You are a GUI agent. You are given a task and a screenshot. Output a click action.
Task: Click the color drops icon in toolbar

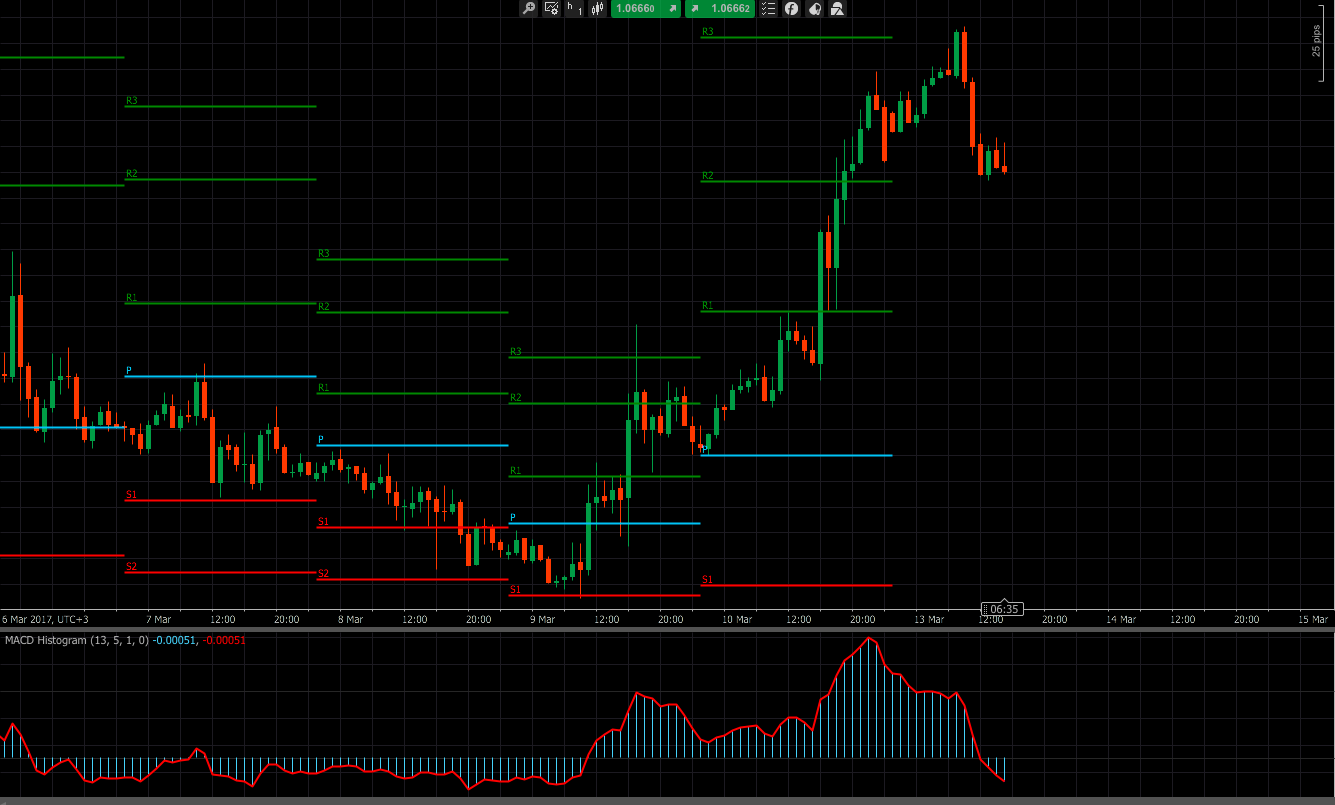pyautogui.click(x=814, y=9)
